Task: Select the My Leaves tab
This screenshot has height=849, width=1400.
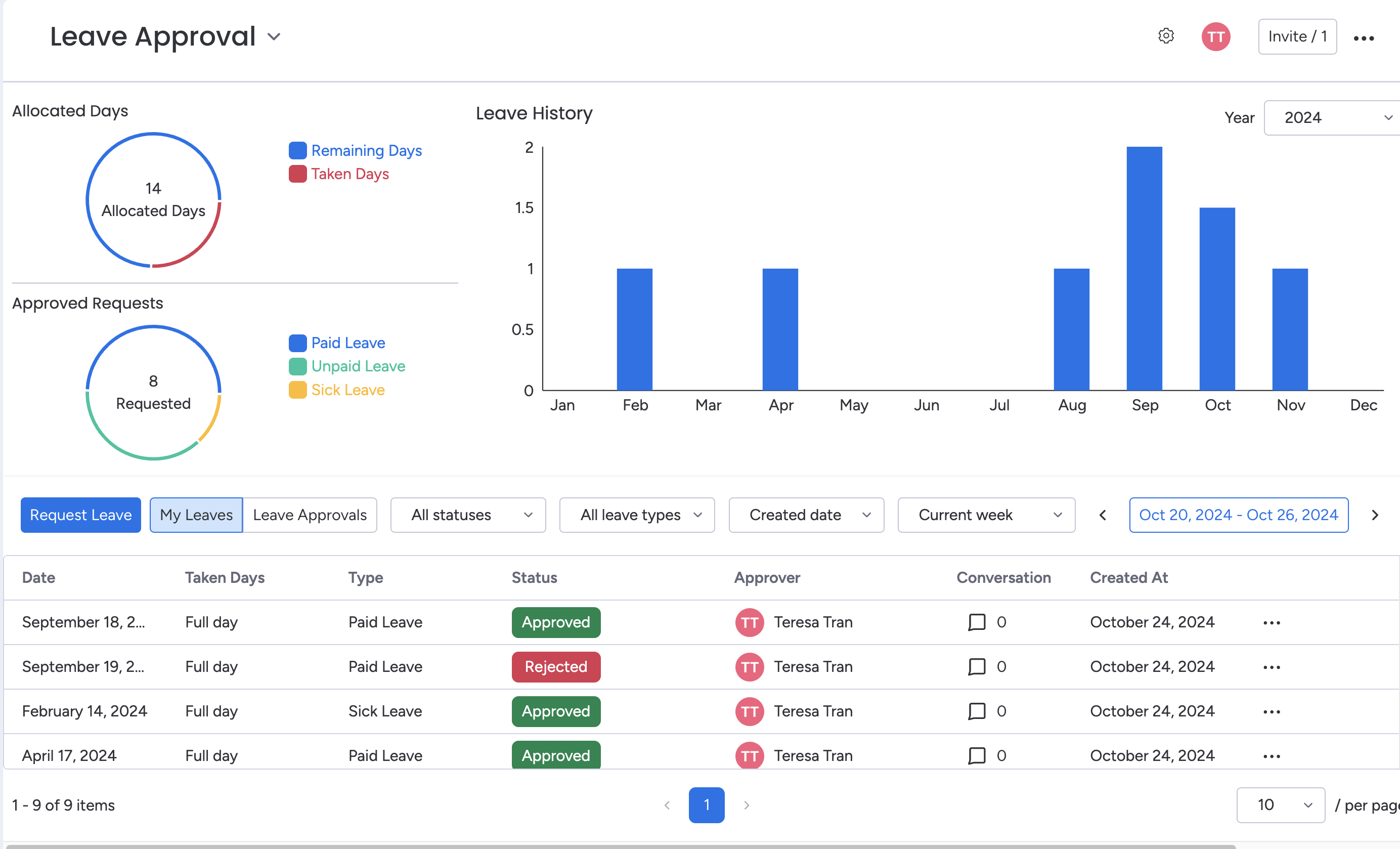Action: point(195,515)
